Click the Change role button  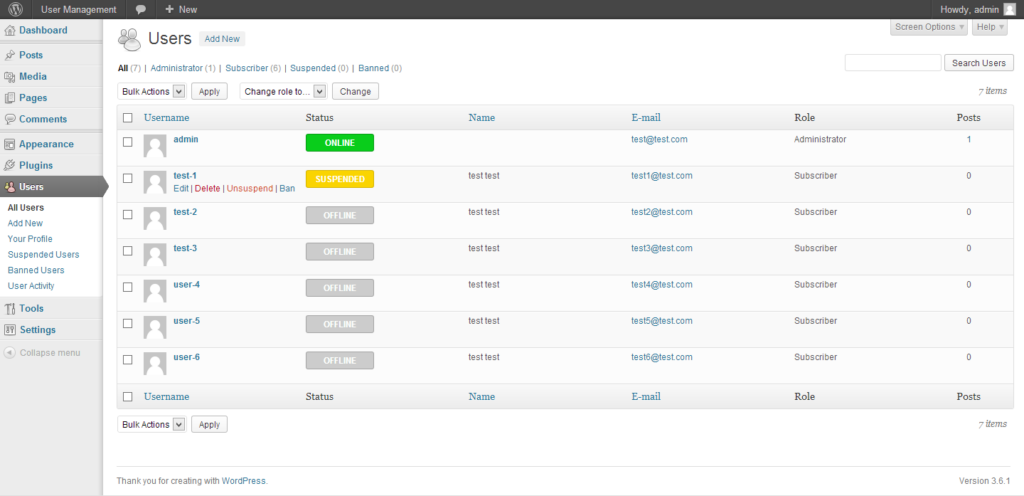coord(355,91)
